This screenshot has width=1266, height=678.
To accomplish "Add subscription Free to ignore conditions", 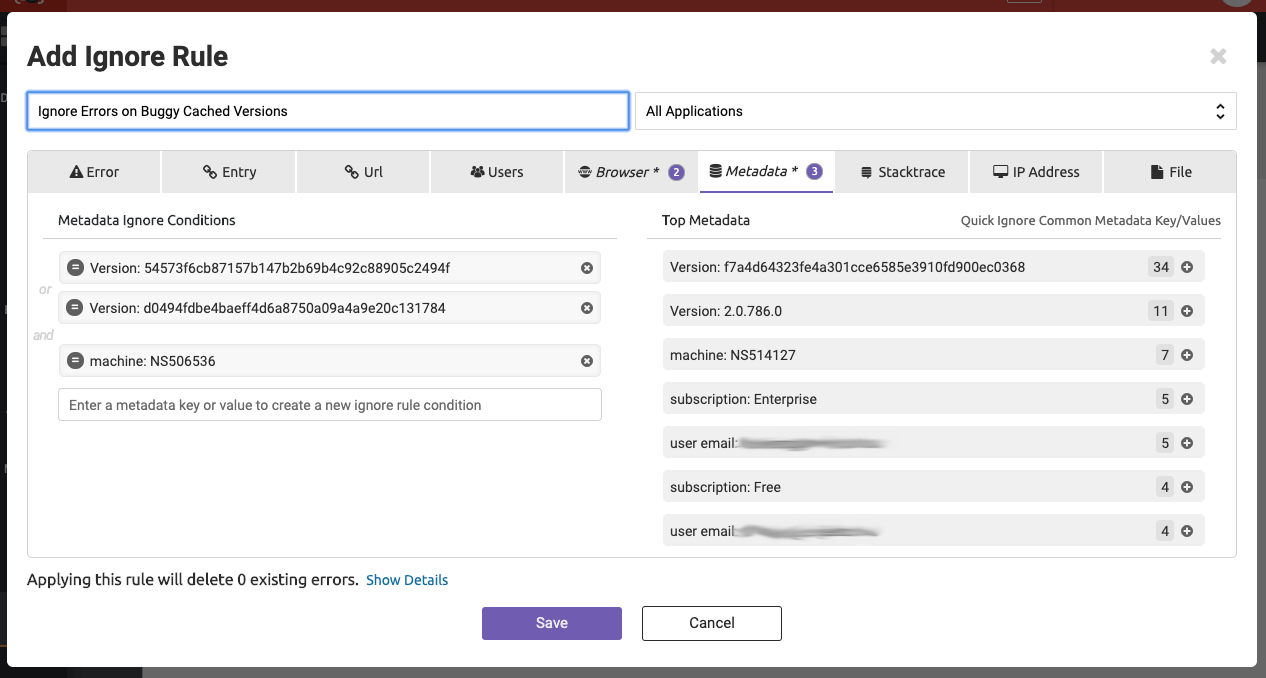I will 1187,487.
